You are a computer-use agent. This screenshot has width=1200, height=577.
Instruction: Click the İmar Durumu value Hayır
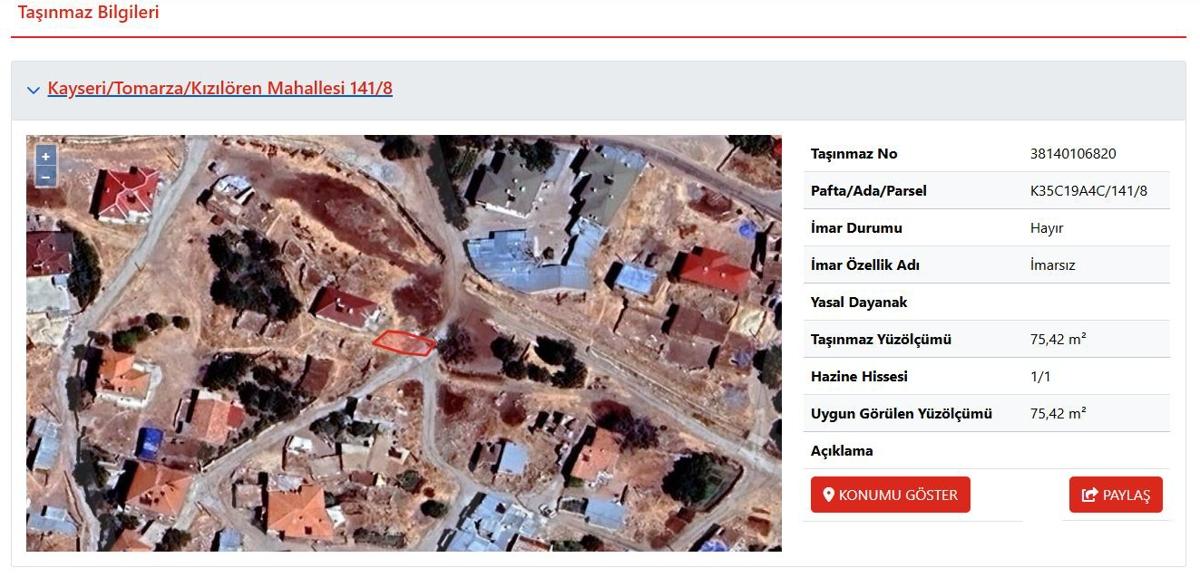(1046, 228)
